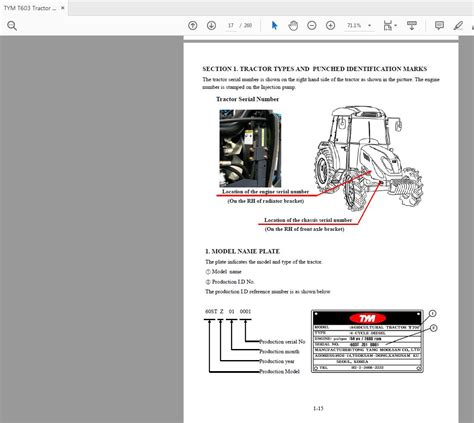This screenshot has height=423, width=474.
Task: Go to next page with down arrow
Action: coord(211,25)
